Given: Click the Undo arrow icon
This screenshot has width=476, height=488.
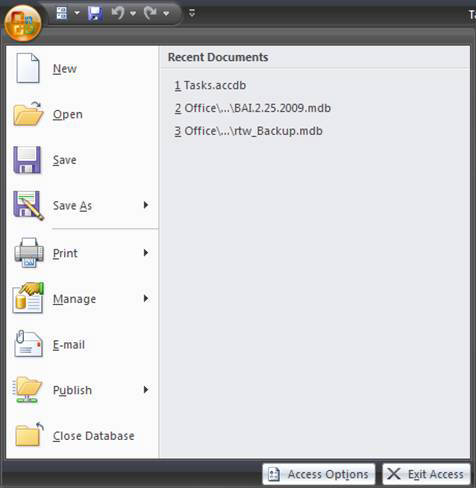Looking at the screenshot, I should click(118, 13).
